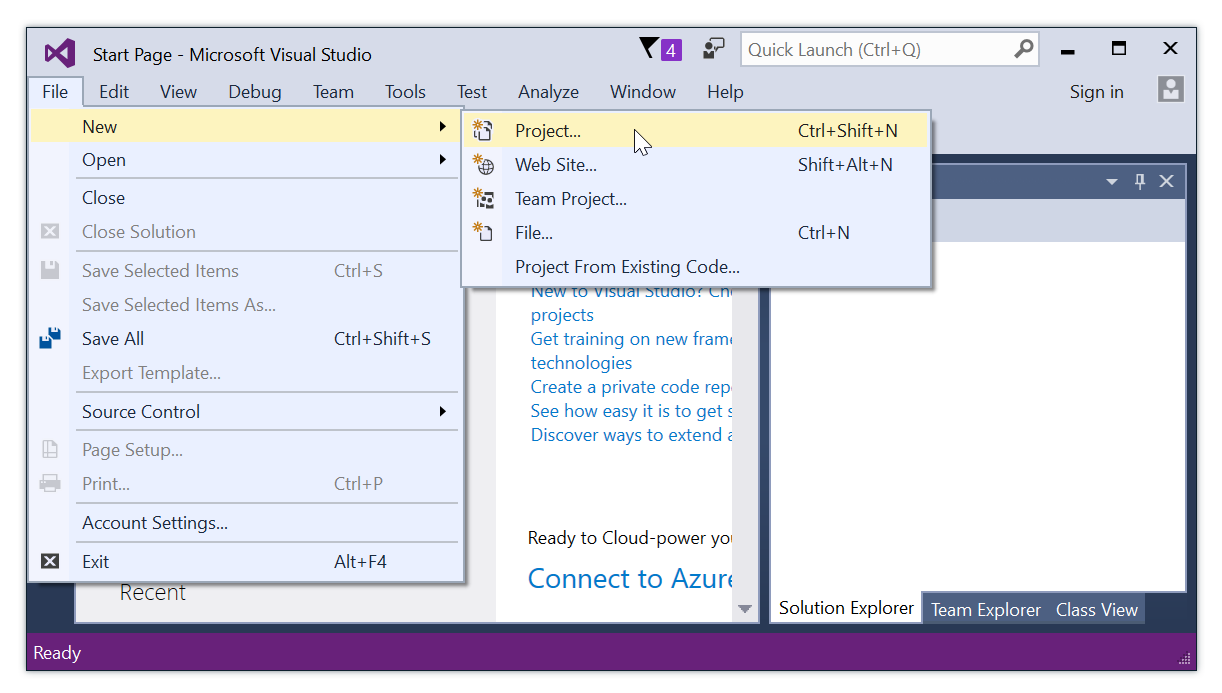1222x693 pixels.
Task: Click the Source Control menu entry
Action: 246,412
